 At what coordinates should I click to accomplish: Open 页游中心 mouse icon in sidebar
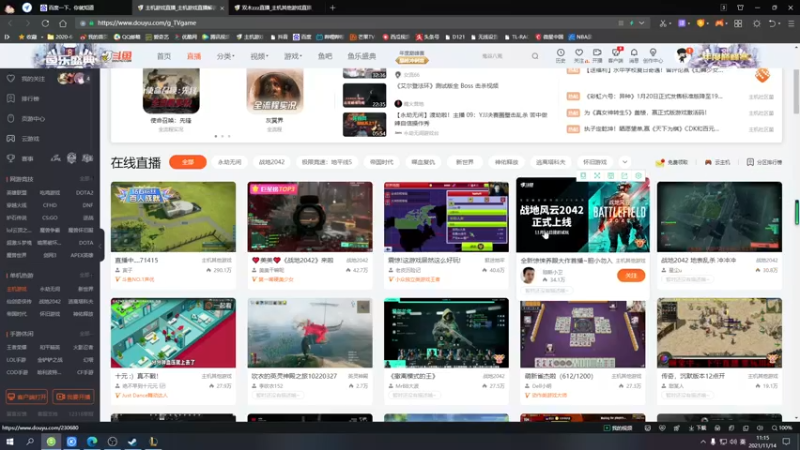click(11, 118)
